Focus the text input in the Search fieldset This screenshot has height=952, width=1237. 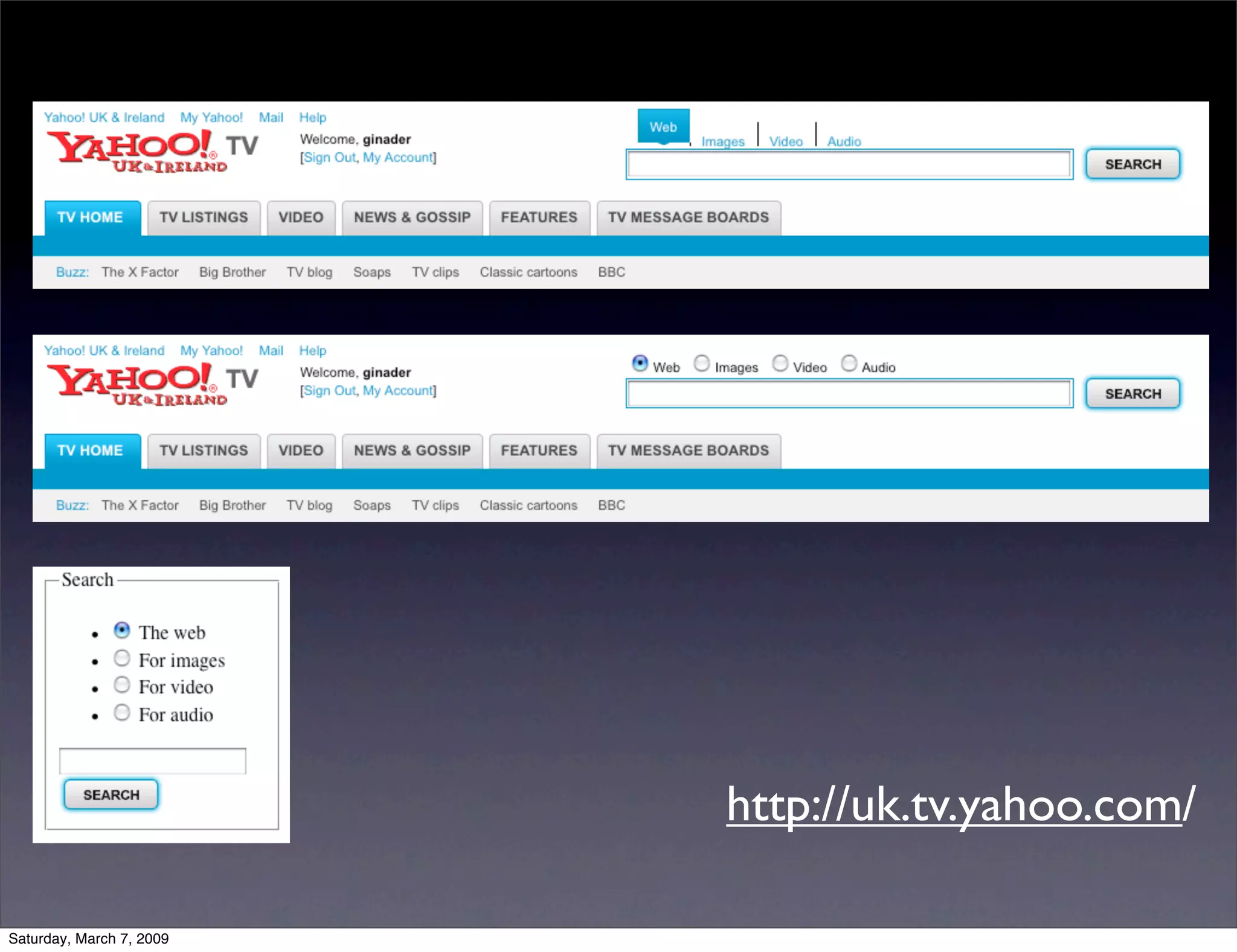pyautogui.click(x=152, y=761)
